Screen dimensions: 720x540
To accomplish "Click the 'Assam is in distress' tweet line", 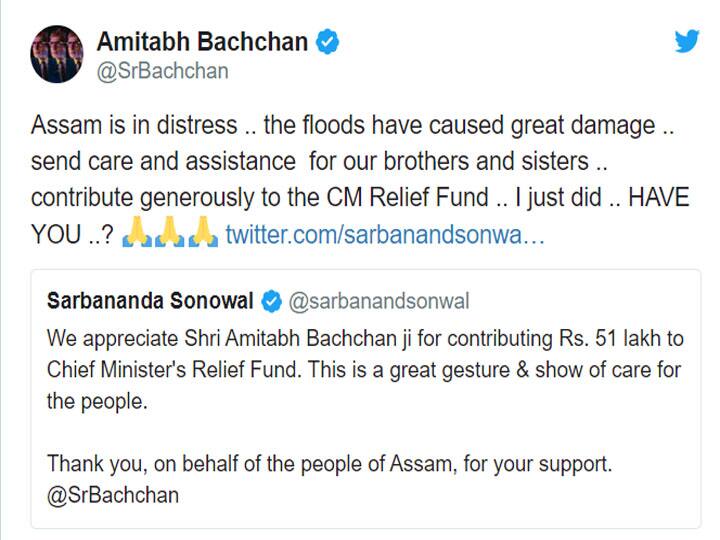I will (x=135, y=126).
